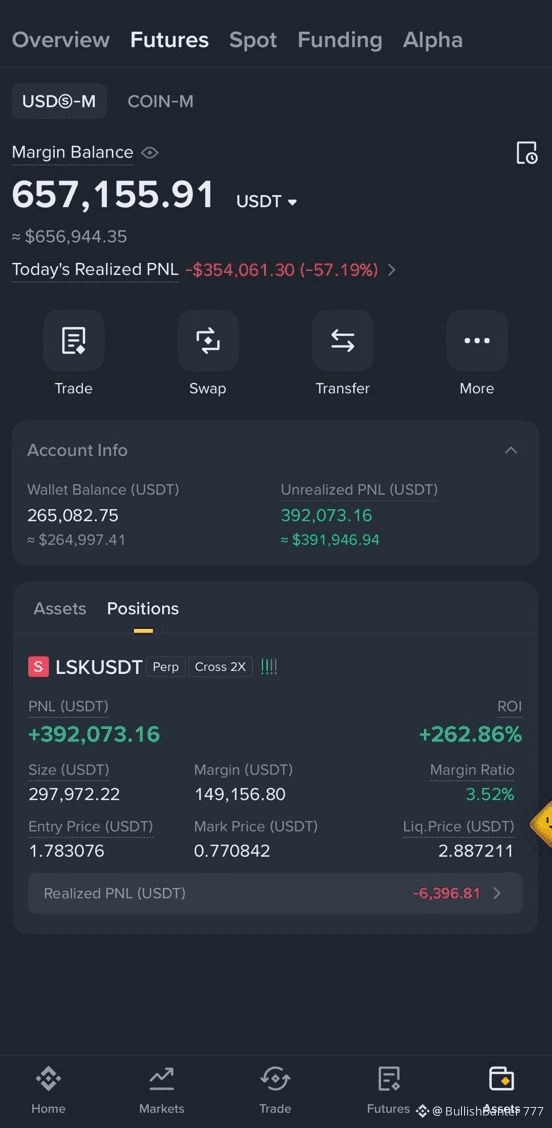Open transaction history icon at top right
This screenshot has width=552, height=1128.
pos(527,153)
